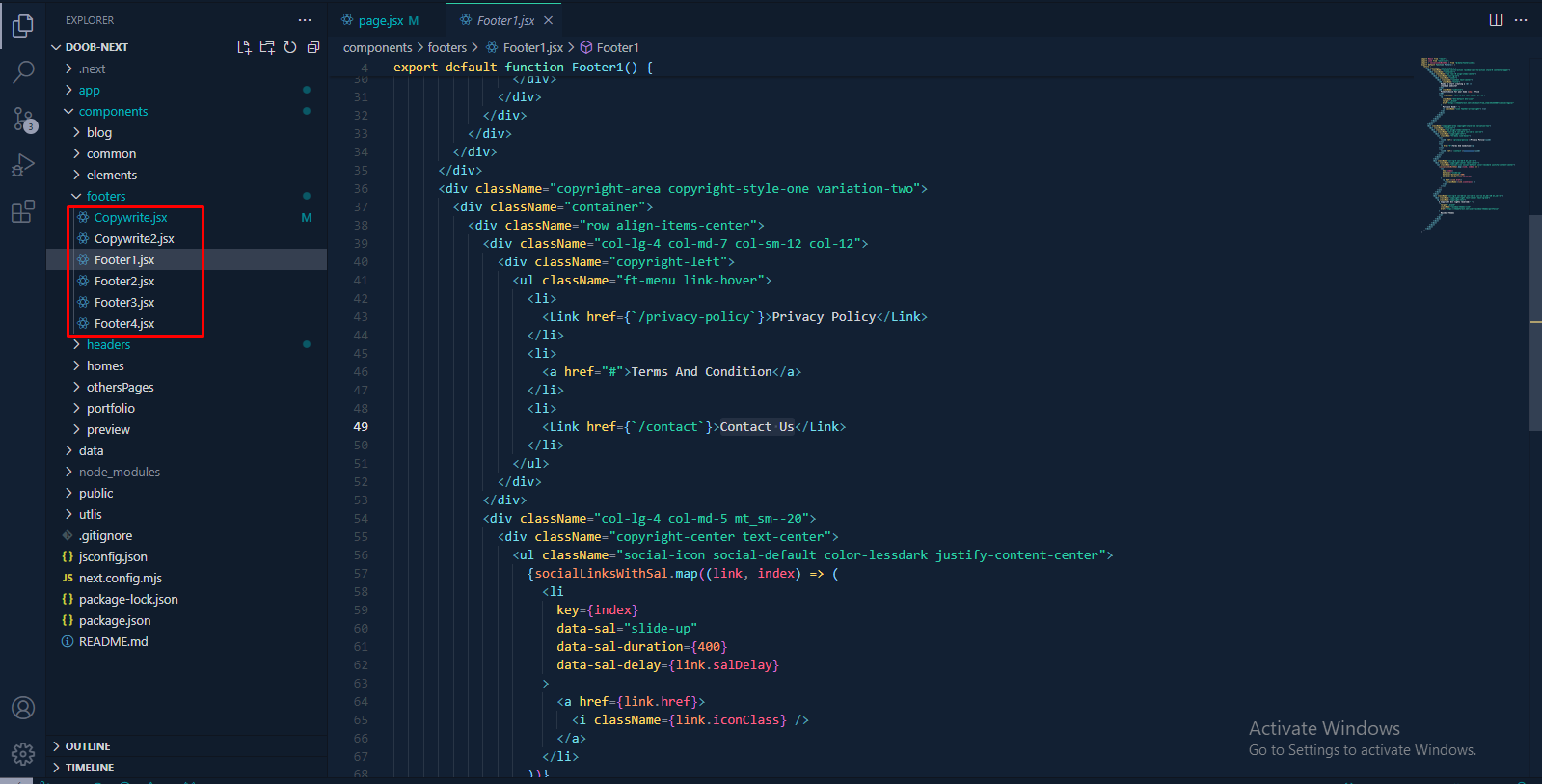Collapse all folders in explorer

313,47
